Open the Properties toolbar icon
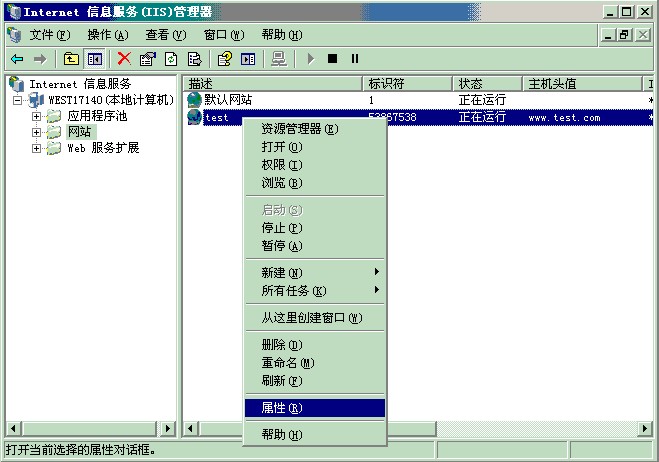The height and width of the screenshot is (462, 659). (x=149, y=59)
